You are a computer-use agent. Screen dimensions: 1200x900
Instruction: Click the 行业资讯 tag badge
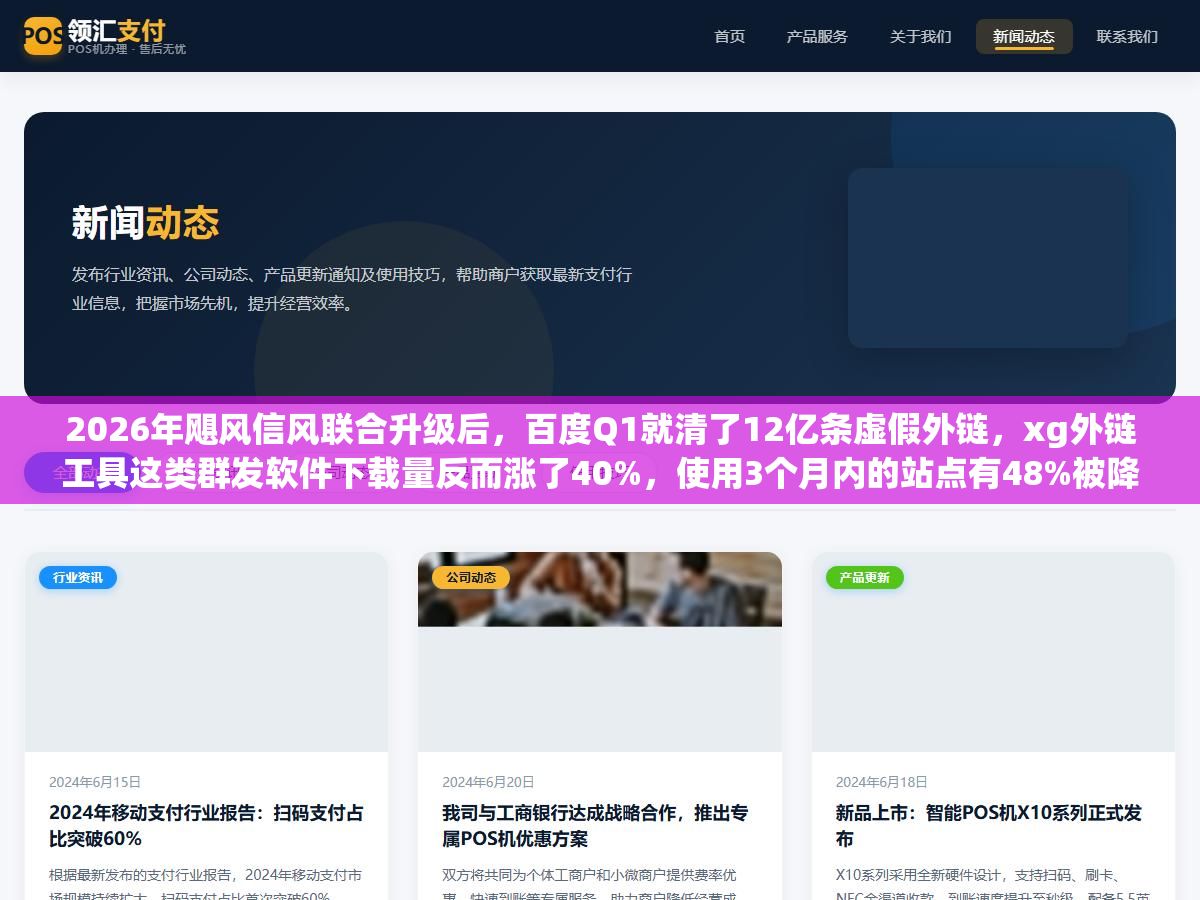(78, 577)
